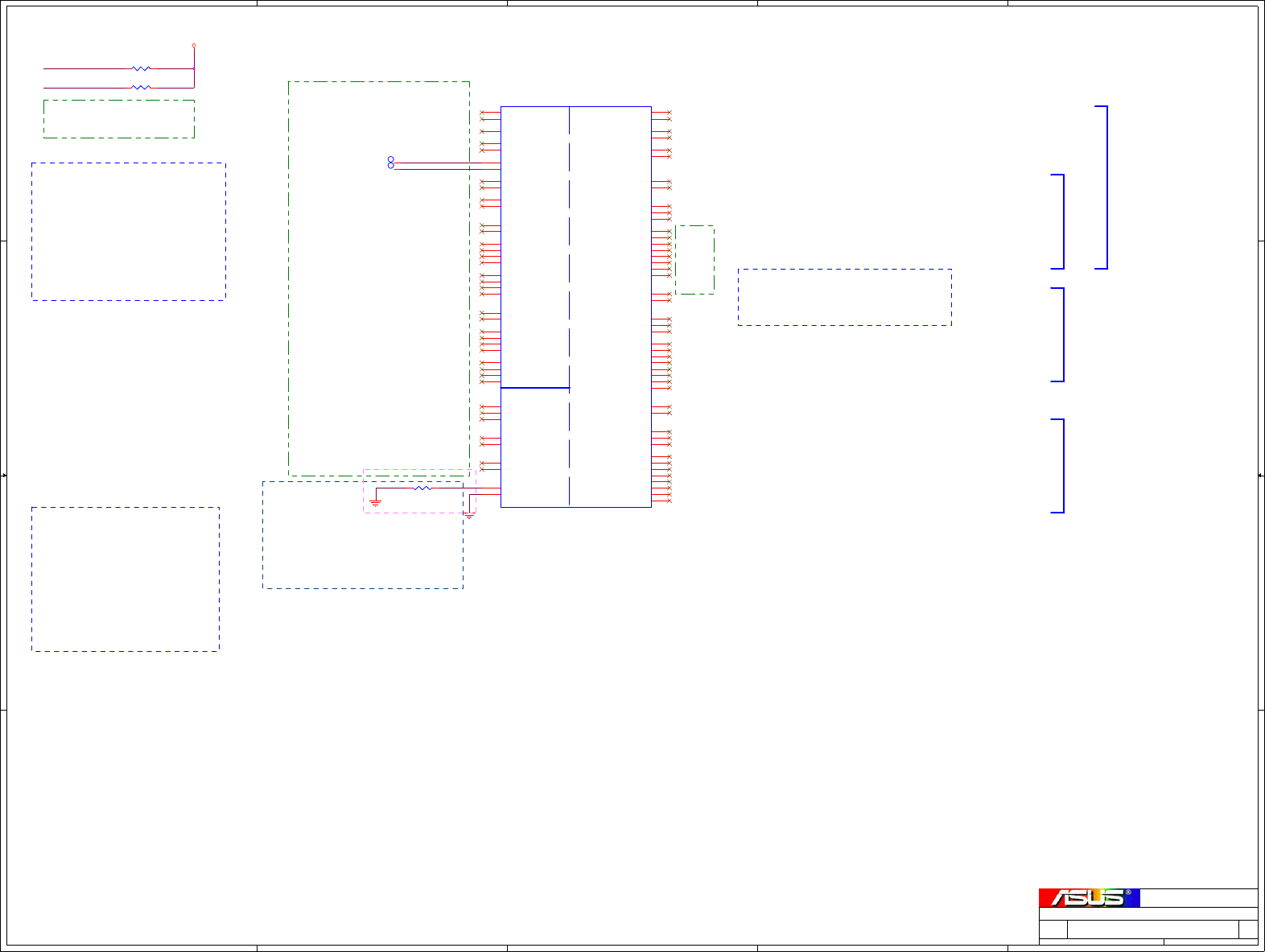
Task: Click the red power node above the top-left resistors
Action: click(x=194, y=46)
